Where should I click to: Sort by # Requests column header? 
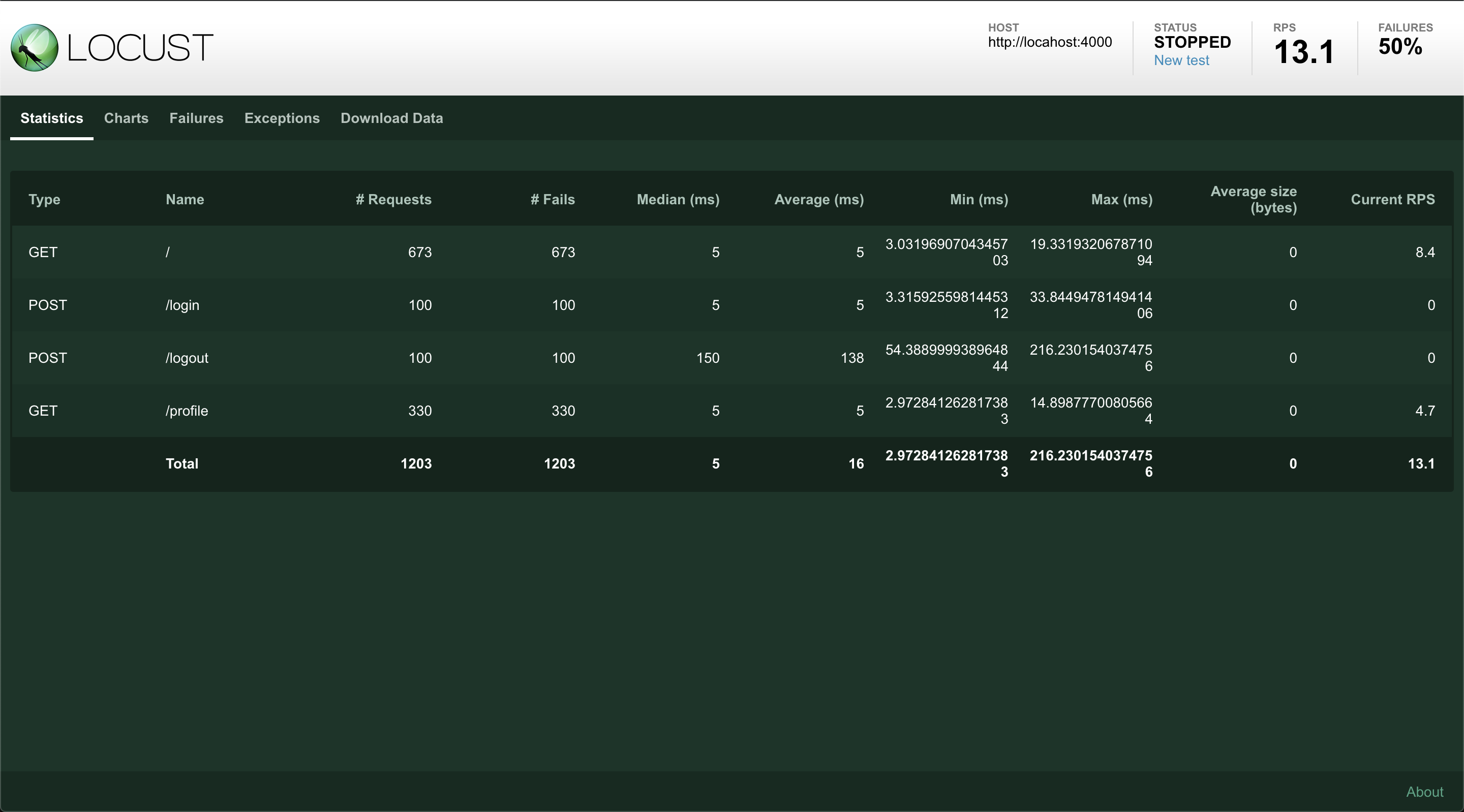(x=393, y=200)
